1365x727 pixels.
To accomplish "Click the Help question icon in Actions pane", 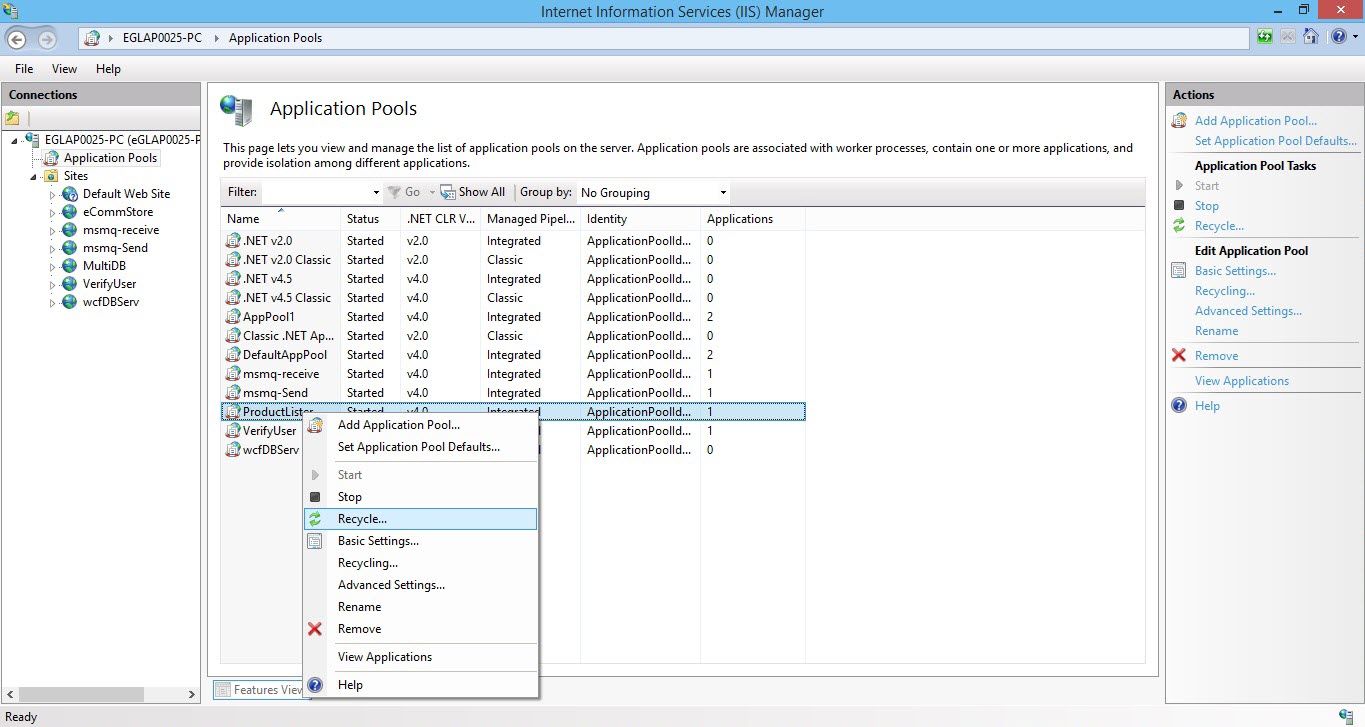I will click(1179, 406).
